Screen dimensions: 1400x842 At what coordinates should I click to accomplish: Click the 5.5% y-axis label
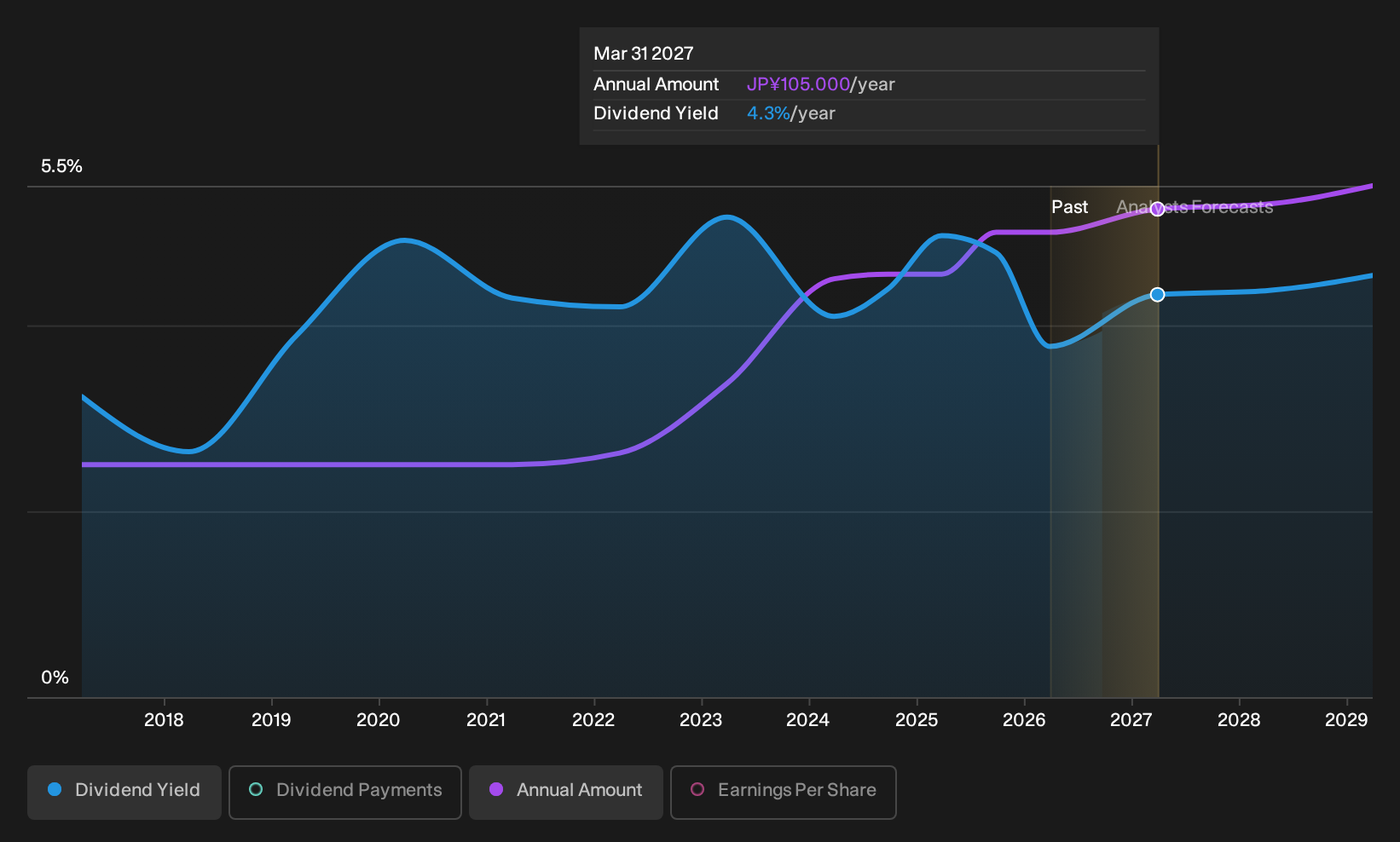coord(61,166)
